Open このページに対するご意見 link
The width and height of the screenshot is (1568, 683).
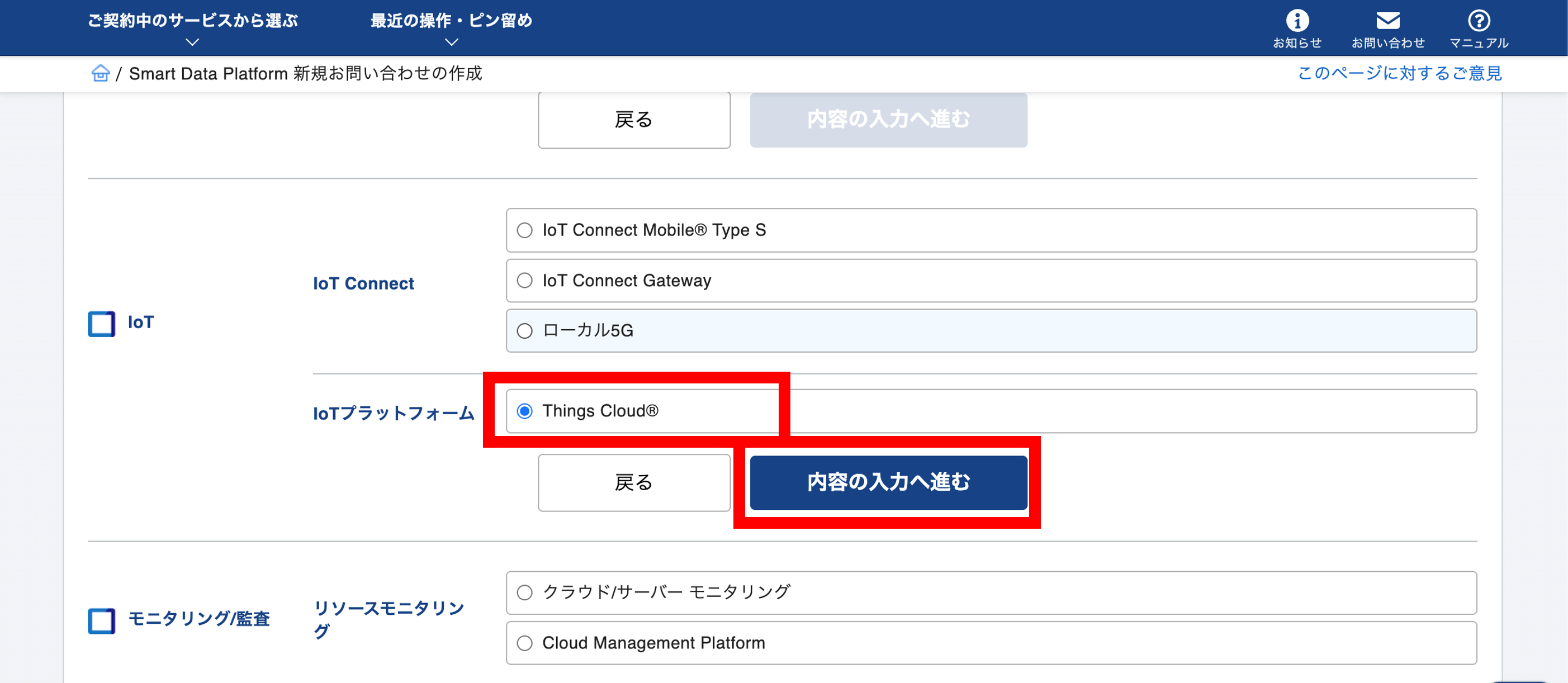1399,74
